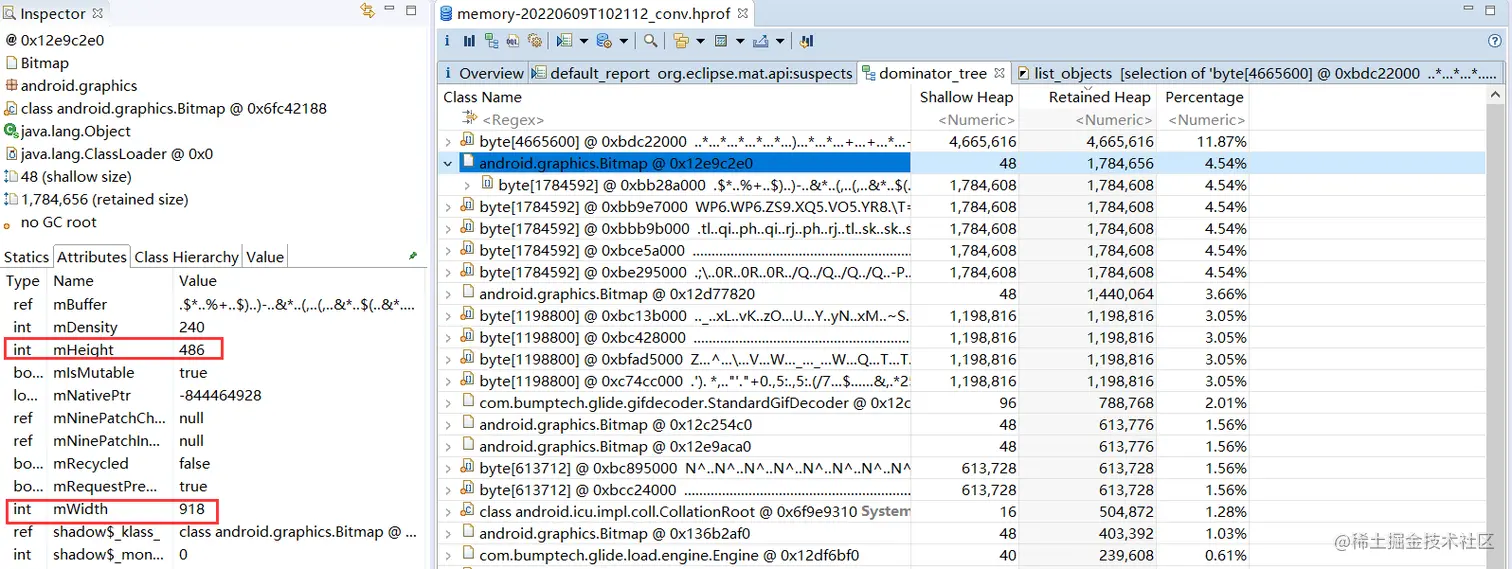Click java.lang.Object superclass in Inspector
This screenshot has height=569, width=1512.
[76, 131]
